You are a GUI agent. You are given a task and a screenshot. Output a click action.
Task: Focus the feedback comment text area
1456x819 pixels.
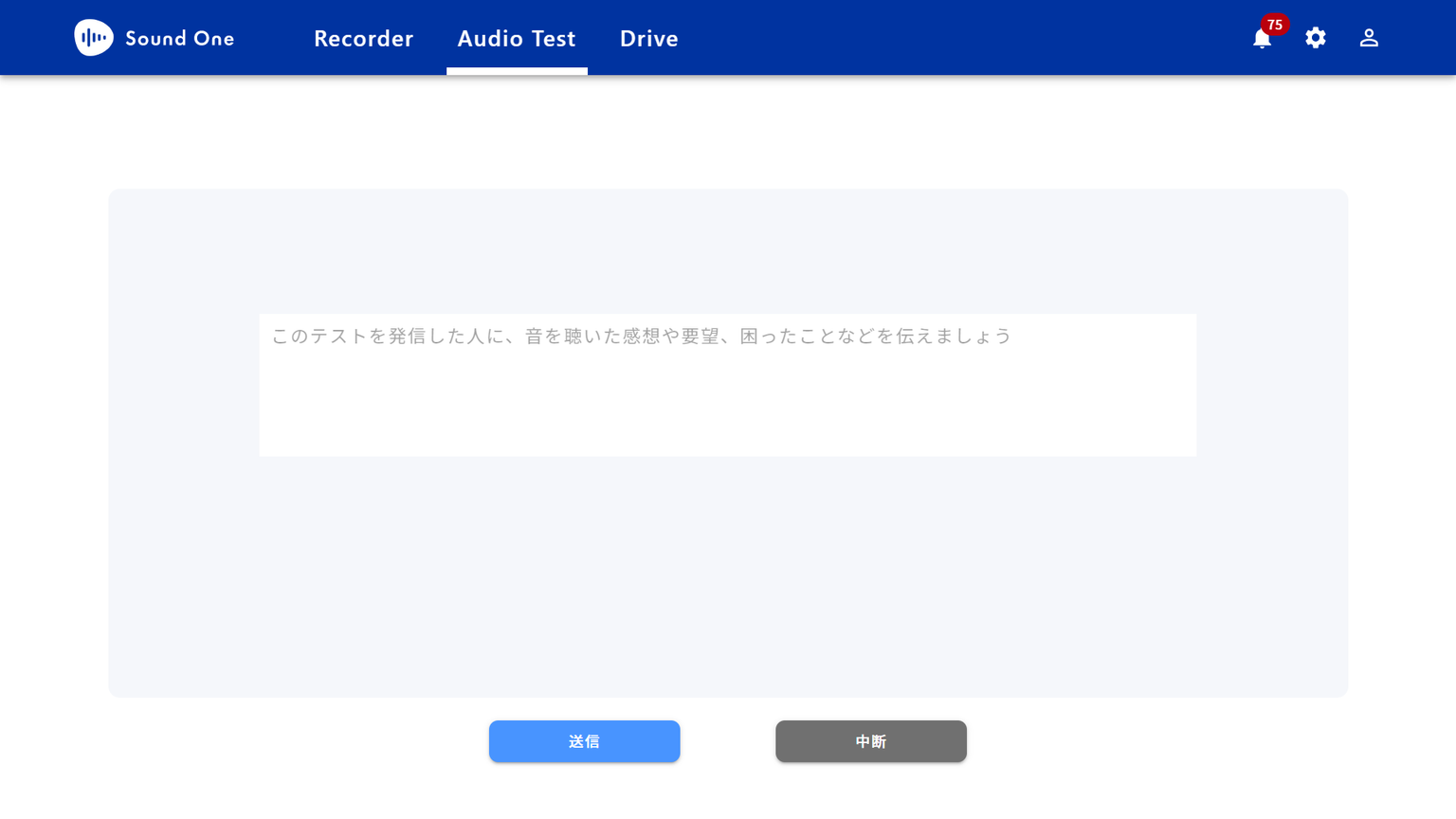[x=728, y=386]
